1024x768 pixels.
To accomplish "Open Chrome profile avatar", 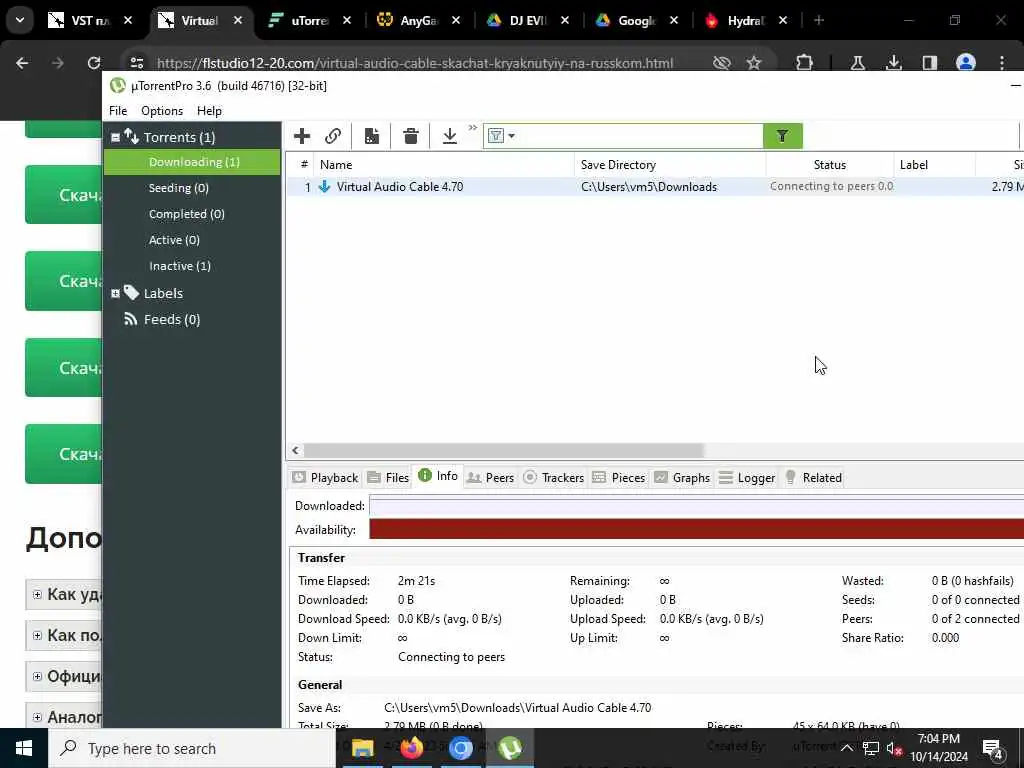I will click(965, 63).
